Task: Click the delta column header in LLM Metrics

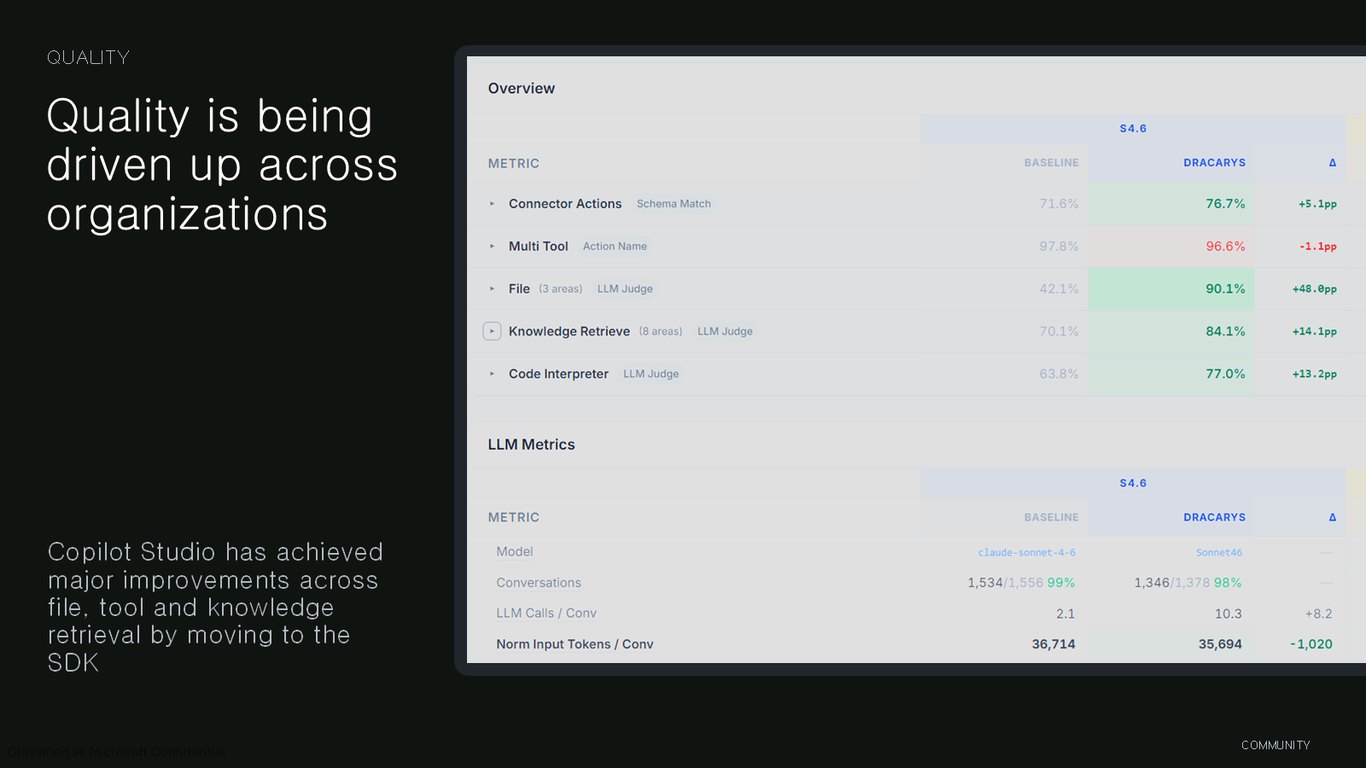Action: (1332, 518)
